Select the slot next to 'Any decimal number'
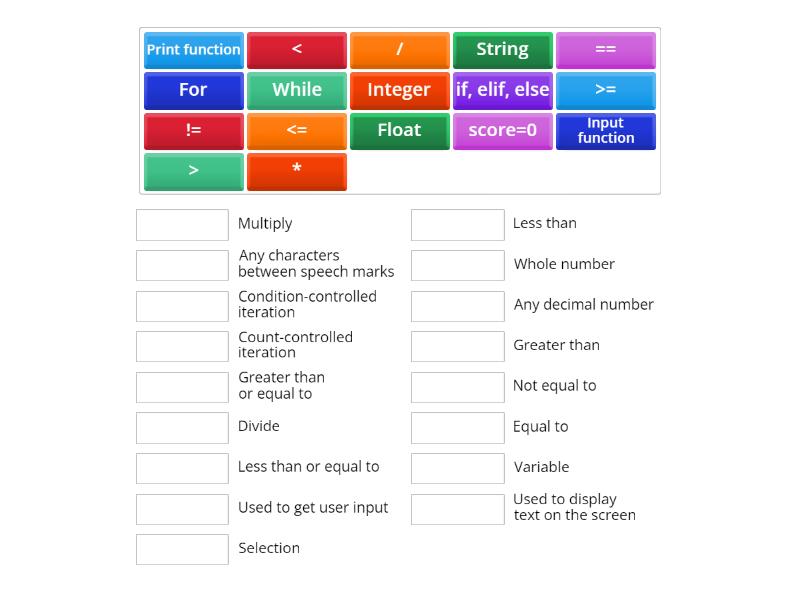Image resolution: width=800 pixels, height=600 pixels. (457, 306)
